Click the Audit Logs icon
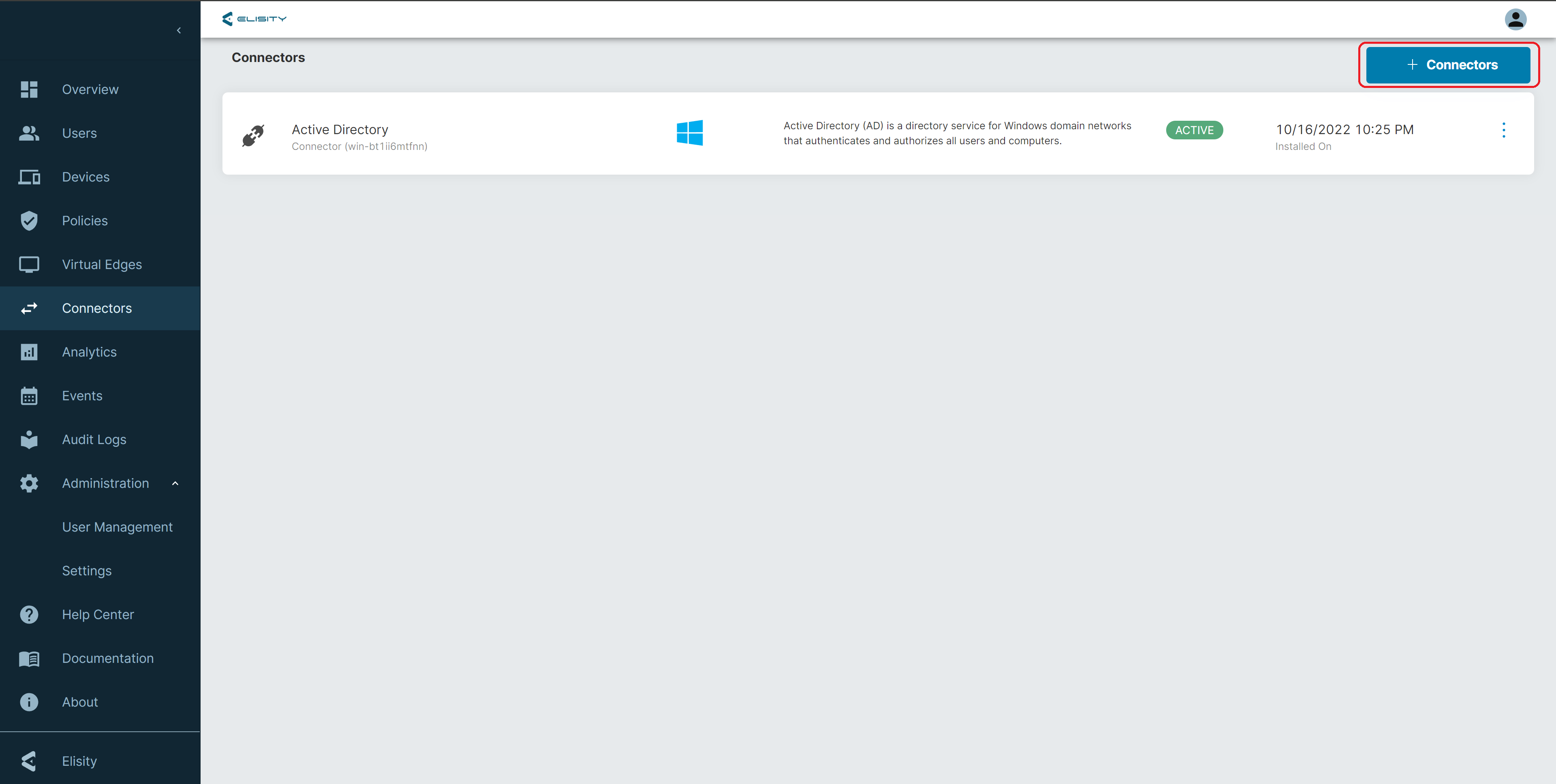This screenshot has width=1556, height=784. point(29,440)
